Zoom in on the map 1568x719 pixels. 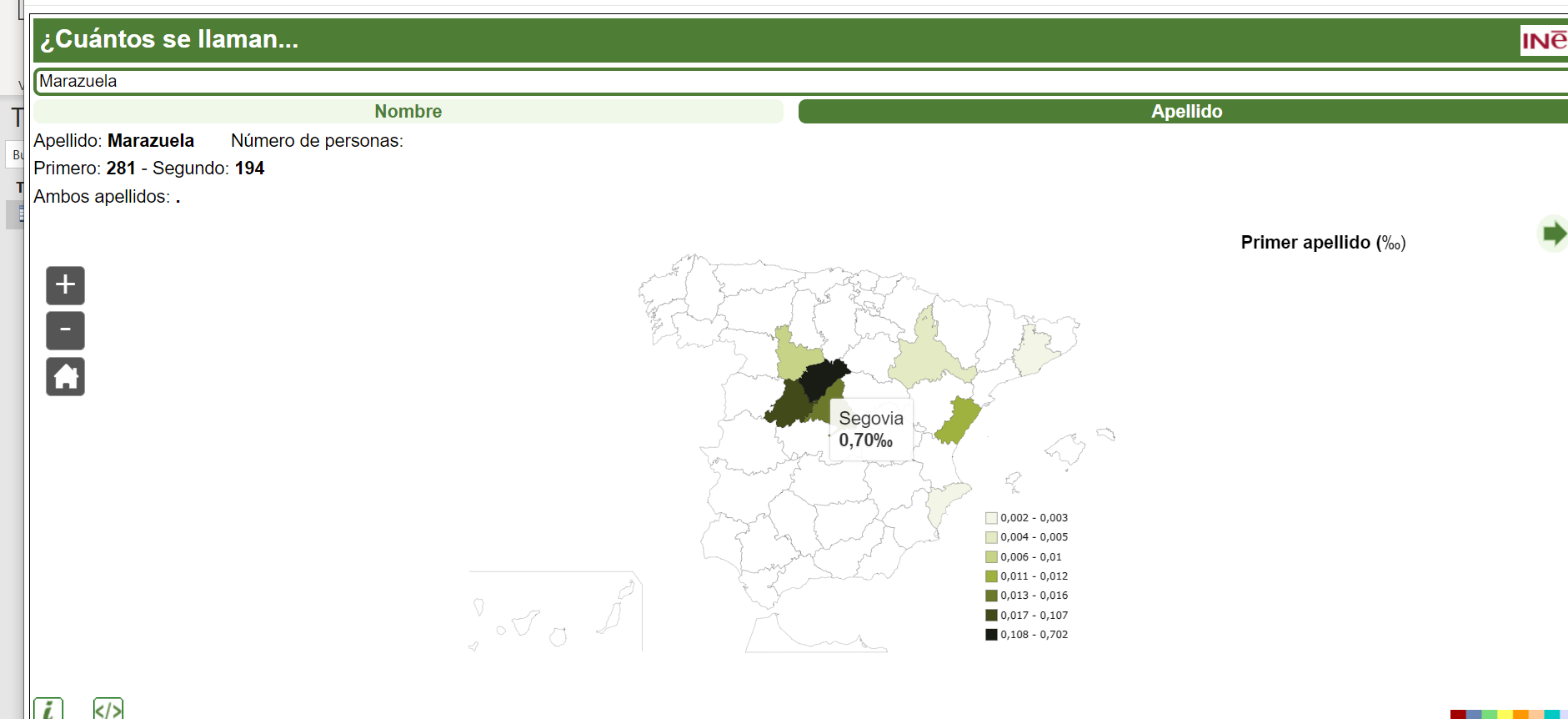[65, 285]
